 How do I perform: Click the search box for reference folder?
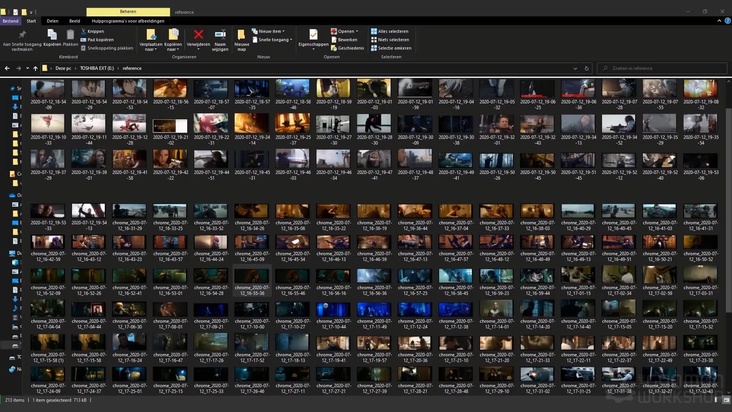[x=660, y=68]
